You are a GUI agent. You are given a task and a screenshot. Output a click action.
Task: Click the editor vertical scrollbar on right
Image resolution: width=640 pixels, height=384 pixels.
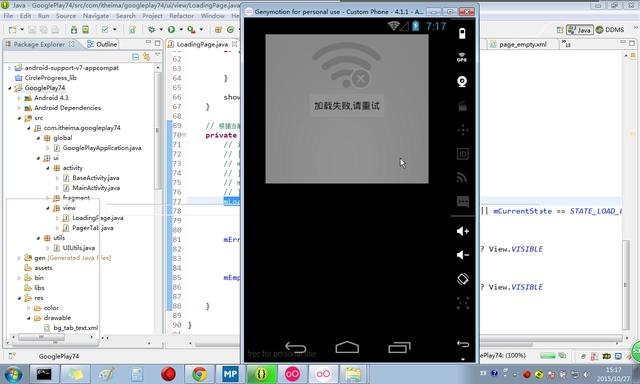click(625, 285)
